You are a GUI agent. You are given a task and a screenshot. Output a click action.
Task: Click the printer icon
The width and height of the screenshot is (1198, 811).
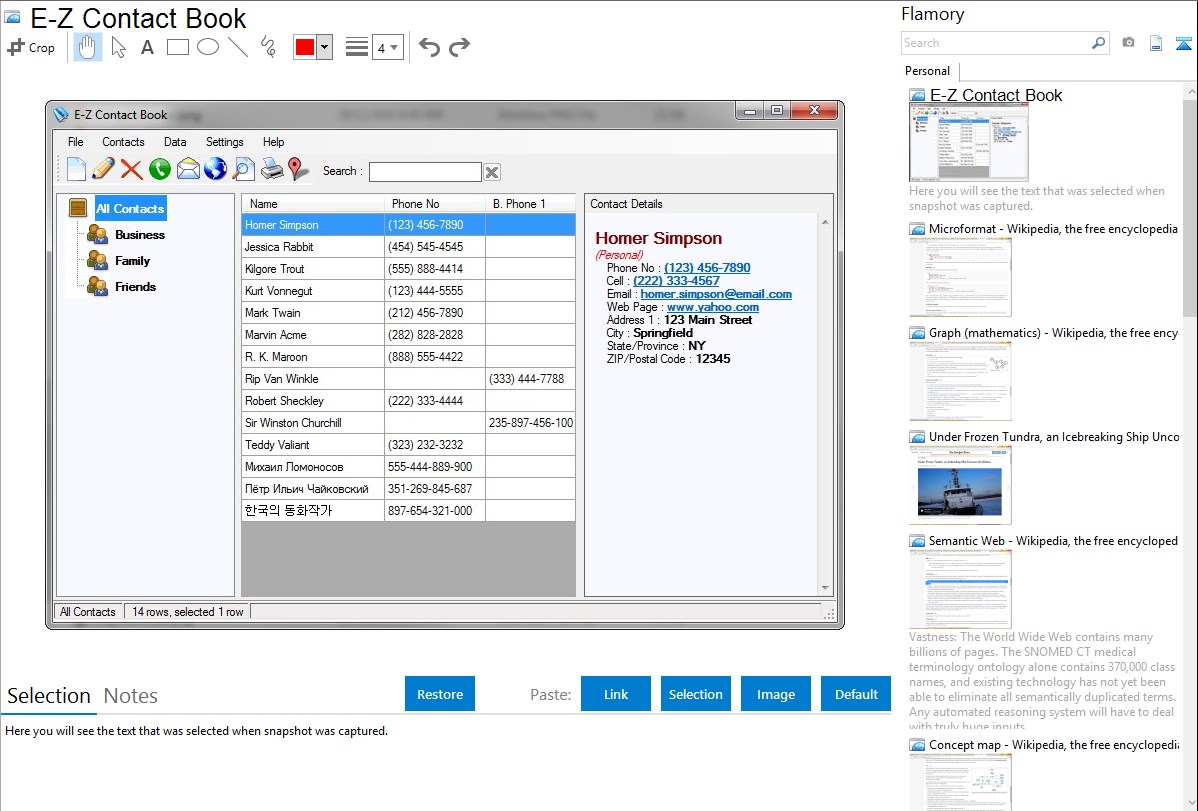pos(272,169)
